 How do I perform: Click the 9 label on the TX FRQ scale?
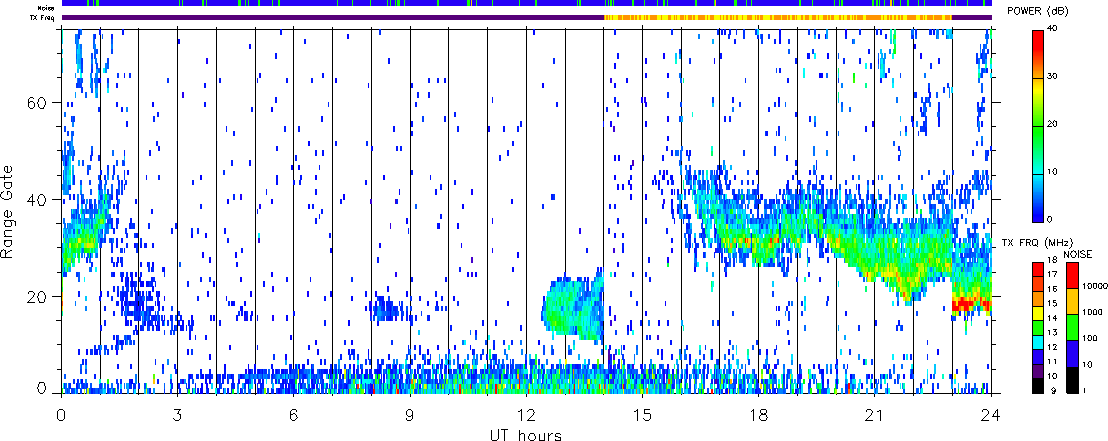1054,391
